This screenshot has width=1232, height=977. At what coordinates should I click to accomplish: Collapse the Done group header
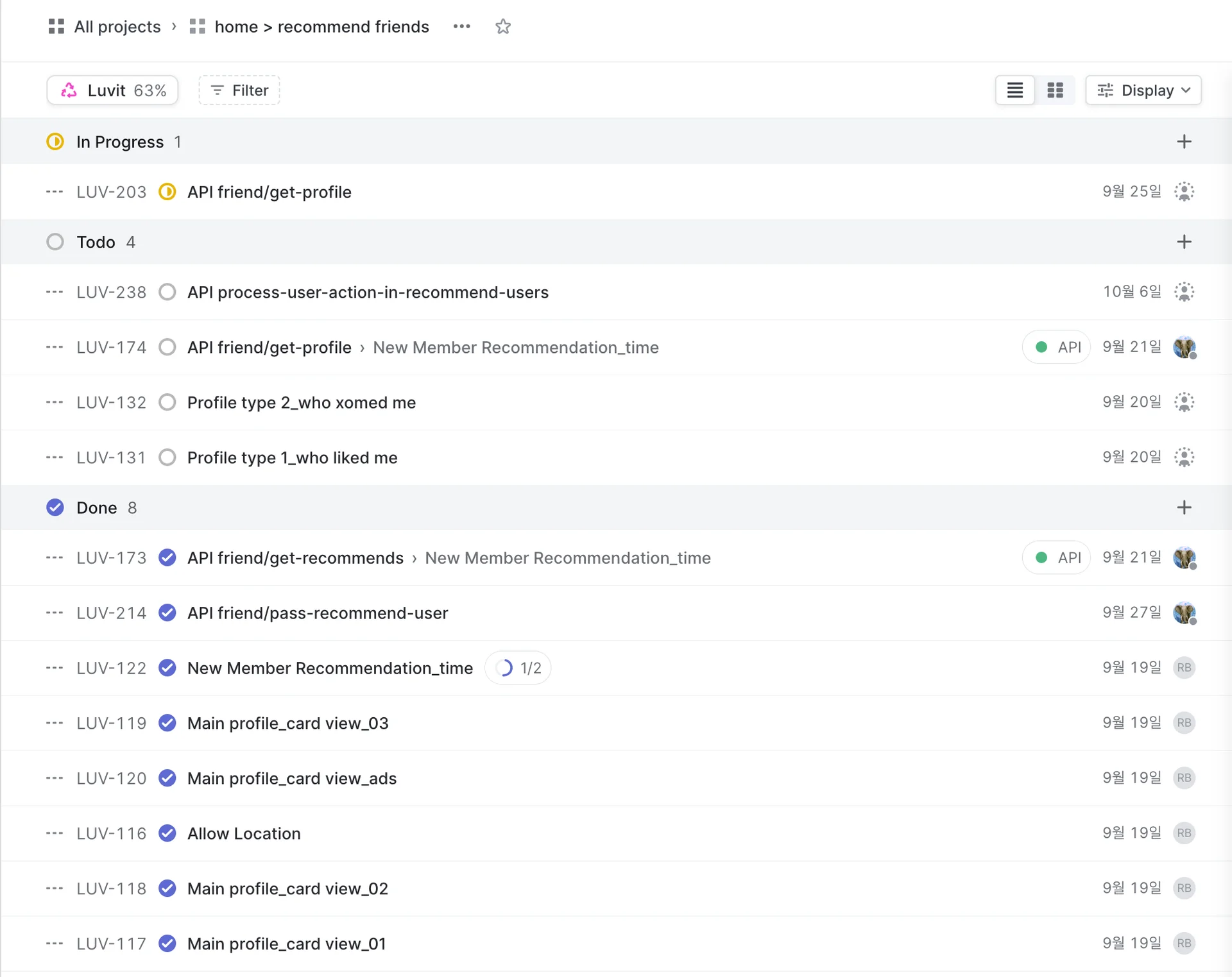coord(96,507)
